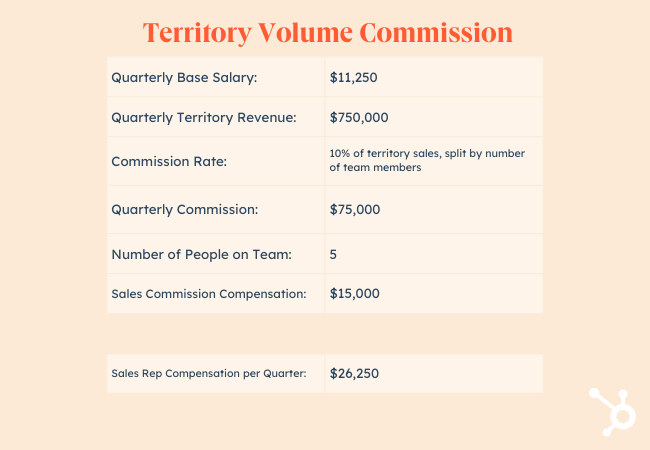
Task: Select Sales Rep Compensation per Quarter label
Action: click(x=207, y=374)
